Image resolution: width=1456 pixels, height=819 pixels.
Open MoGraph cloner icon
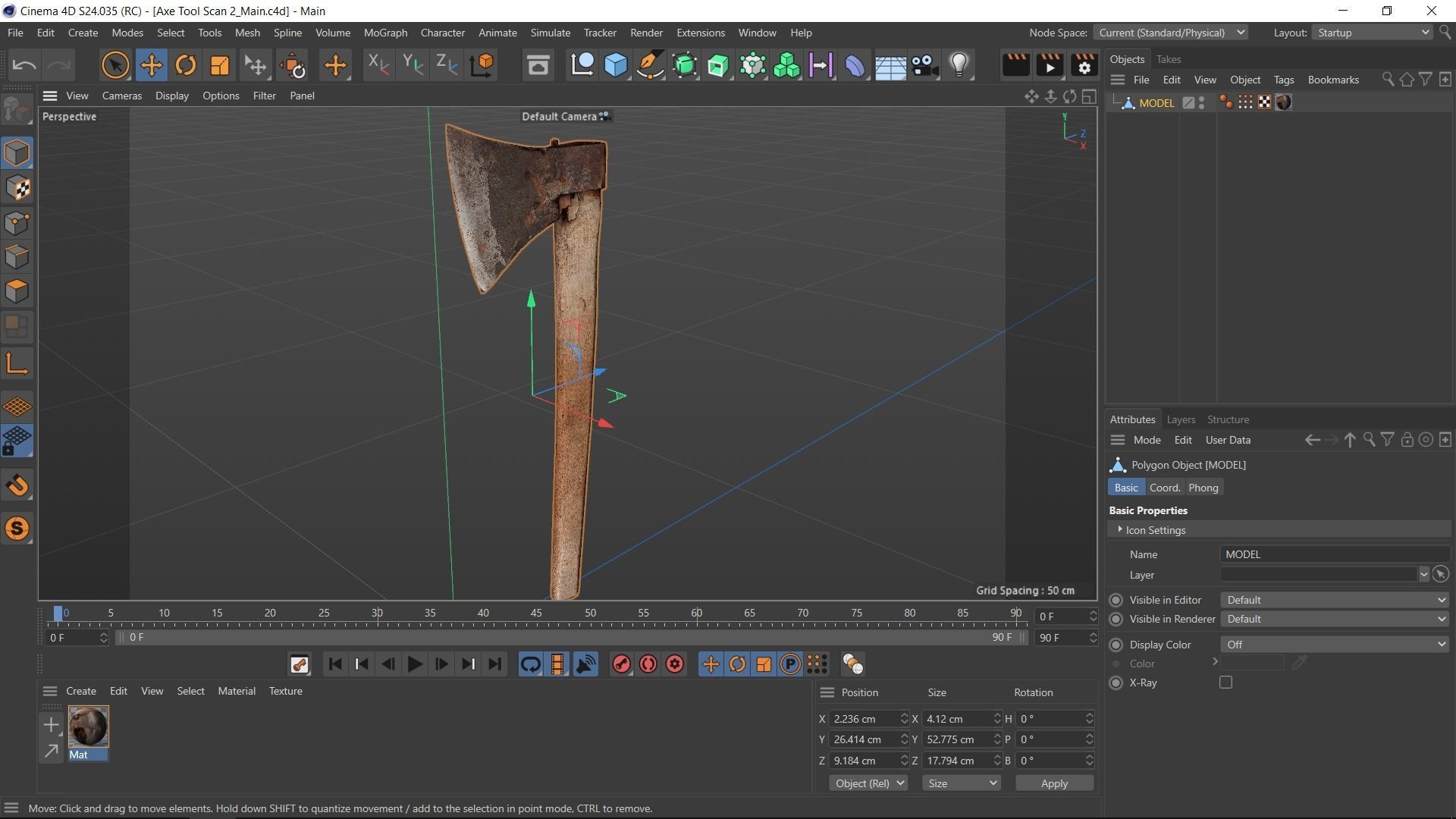pyautogui.click(x=786, y=65)
